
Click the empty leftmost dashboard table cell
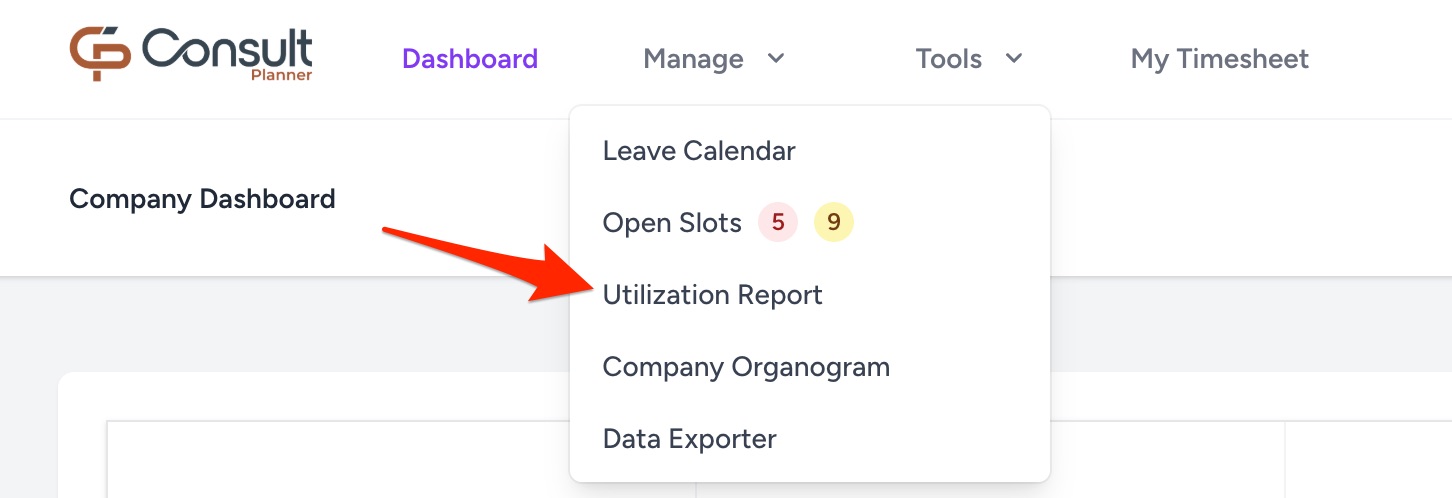click(x=330, y=460)
